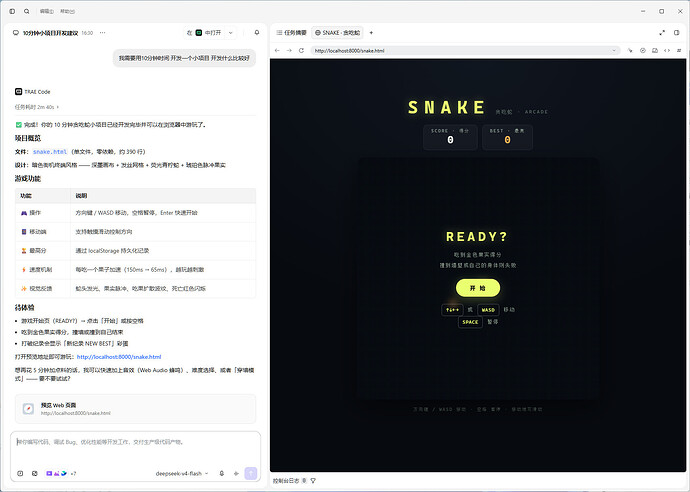Switch to the 任务摘要 tab
The height and width of the screenshot is (492, 690).
tap(291, 33)
